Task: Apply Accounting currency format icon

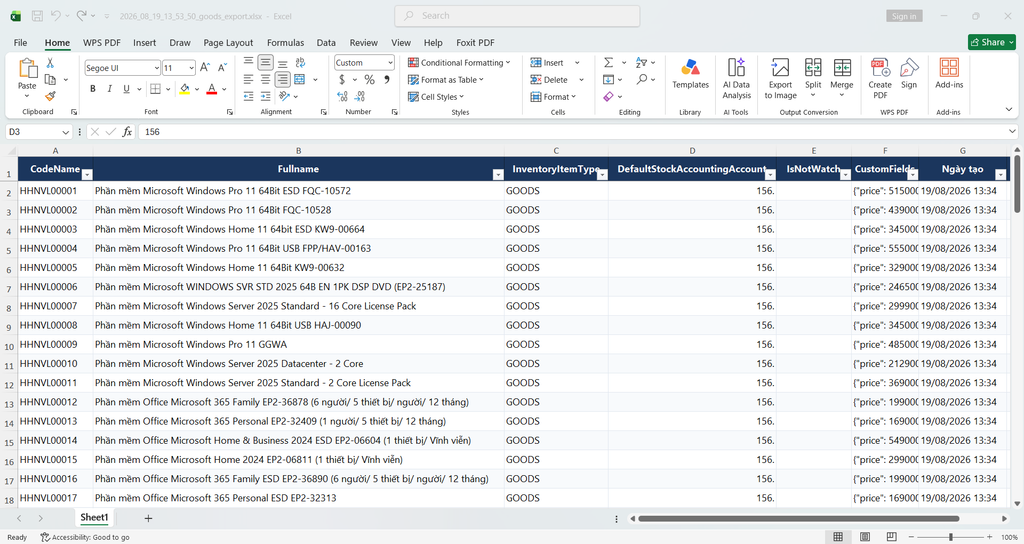Action: 342,80
